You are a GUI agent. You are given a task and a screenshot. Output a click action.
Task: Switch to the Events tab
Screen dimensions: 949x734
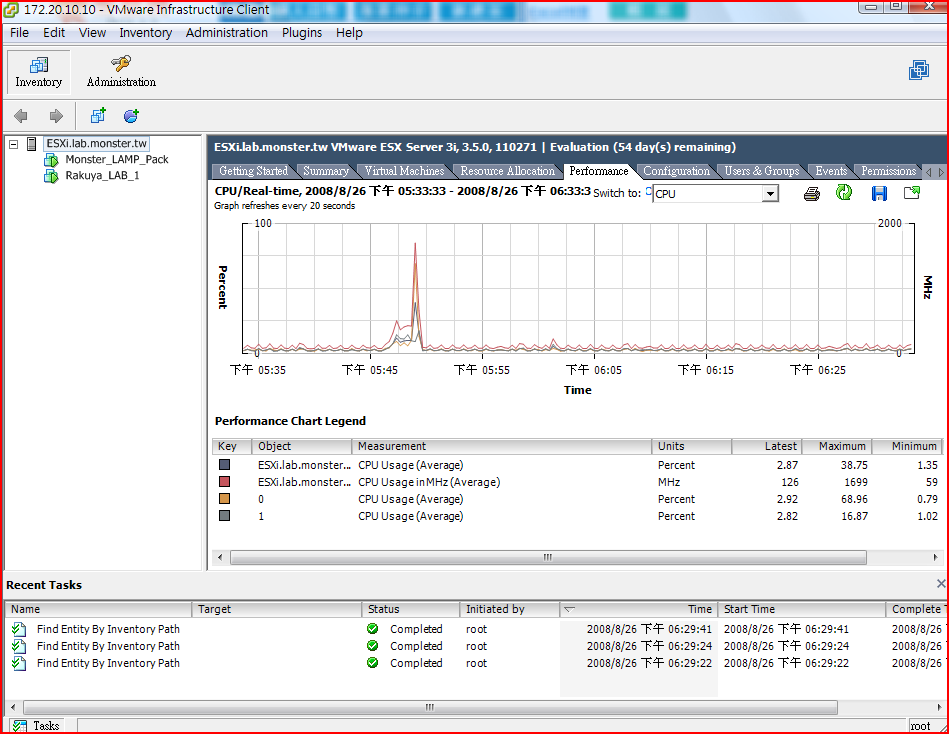coord(830,171)
